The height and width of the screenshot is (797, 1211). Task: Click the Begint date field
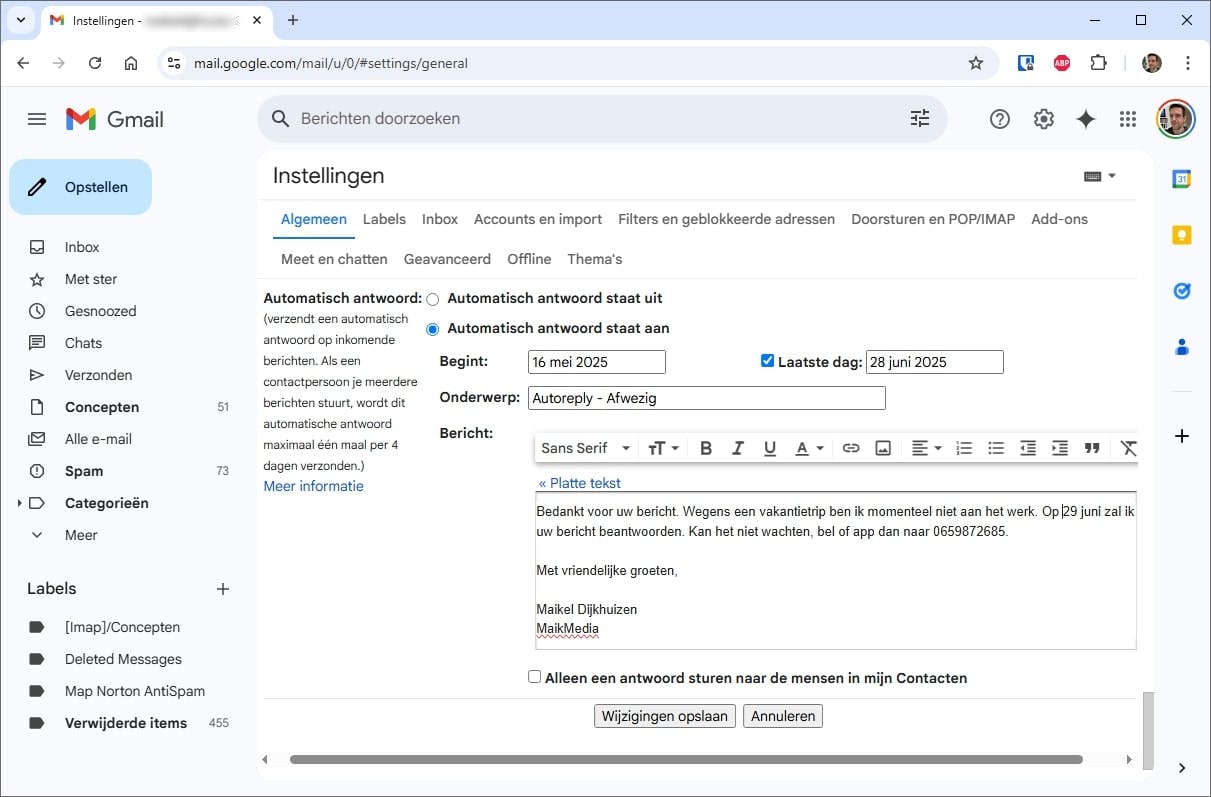coord(597,362)
